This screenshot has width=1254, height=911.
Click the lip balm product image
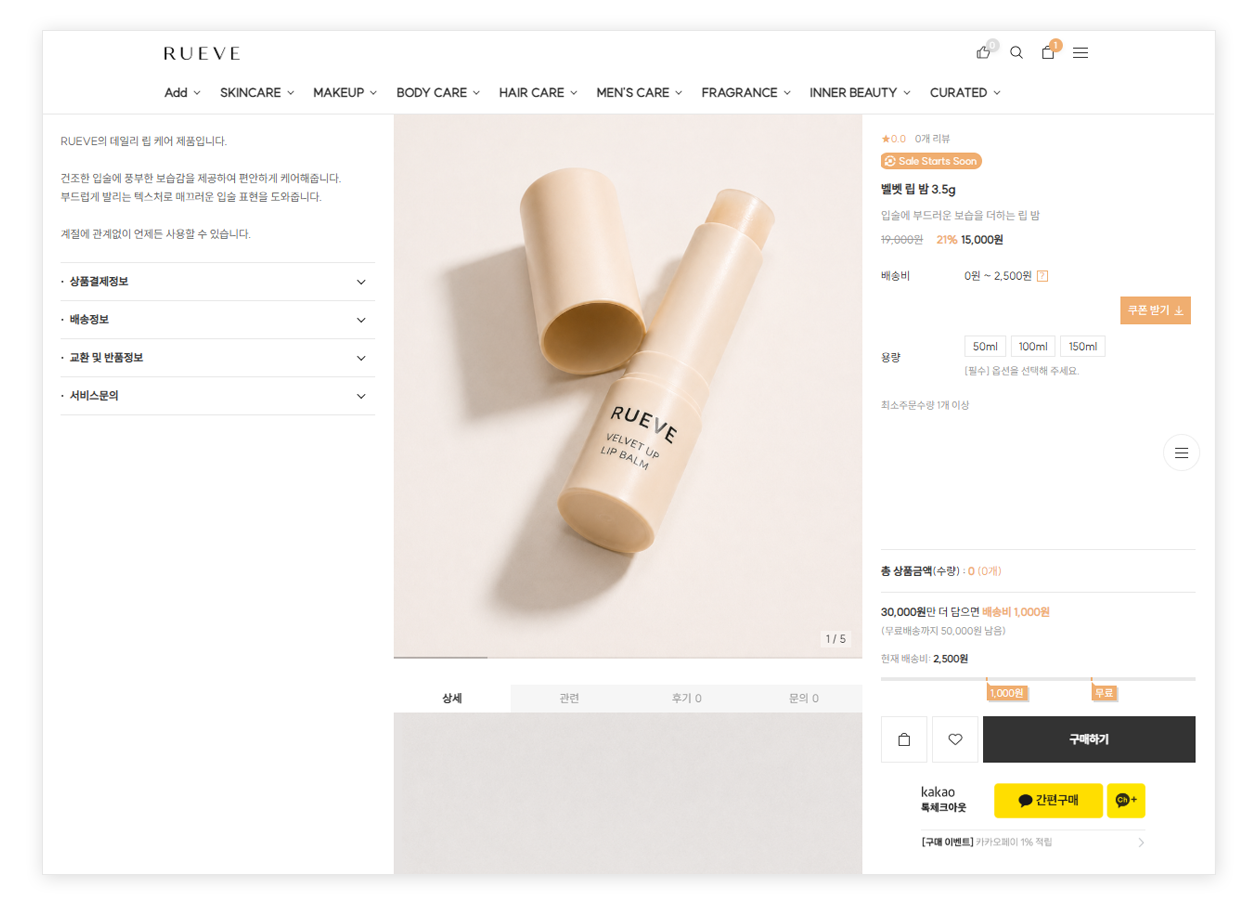(627, 385)
